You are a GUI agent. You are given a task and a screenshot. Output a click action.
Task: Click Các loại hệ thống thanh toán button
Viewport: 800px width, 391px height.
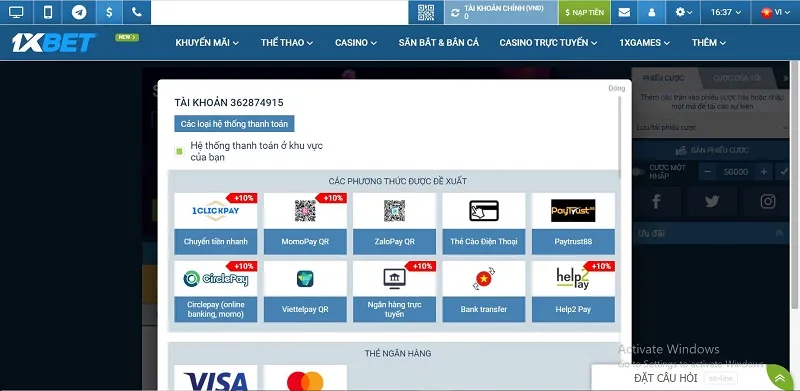[x=234, y=124]
